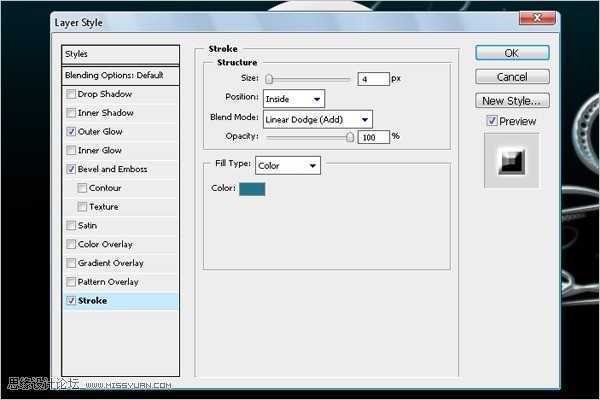600x400 pixels.
Task: Open Bevel and Emboss settings label
Action: click(x=112, y=169)
